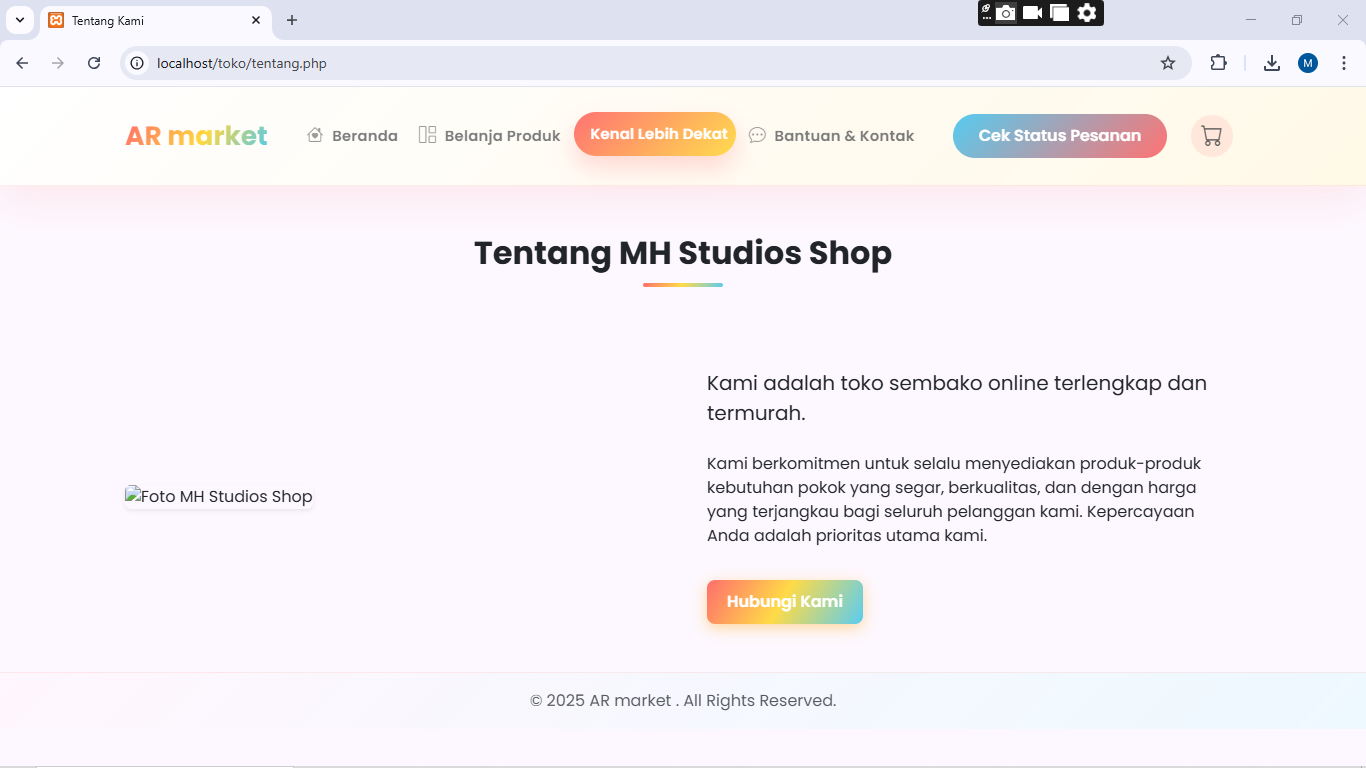Open capture overlay settings gear
1366x768 pixels.
coord(1087,13)
